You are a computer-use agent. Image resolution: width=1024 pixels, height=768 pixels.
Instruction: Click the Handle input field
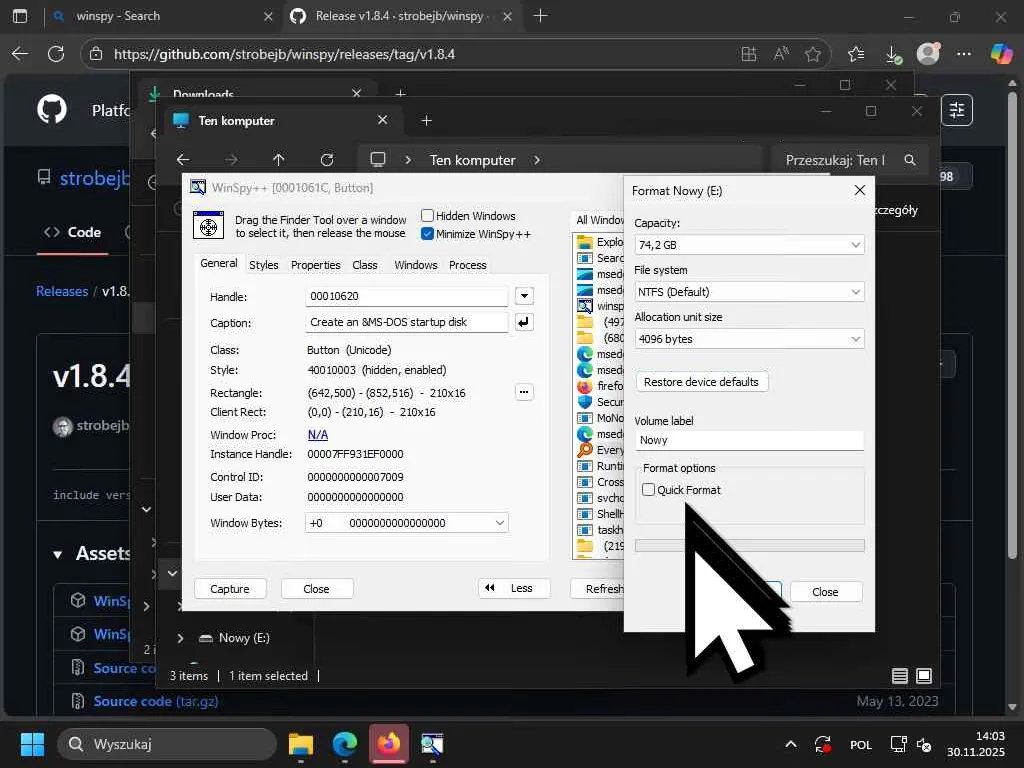[x=406, y=296]
